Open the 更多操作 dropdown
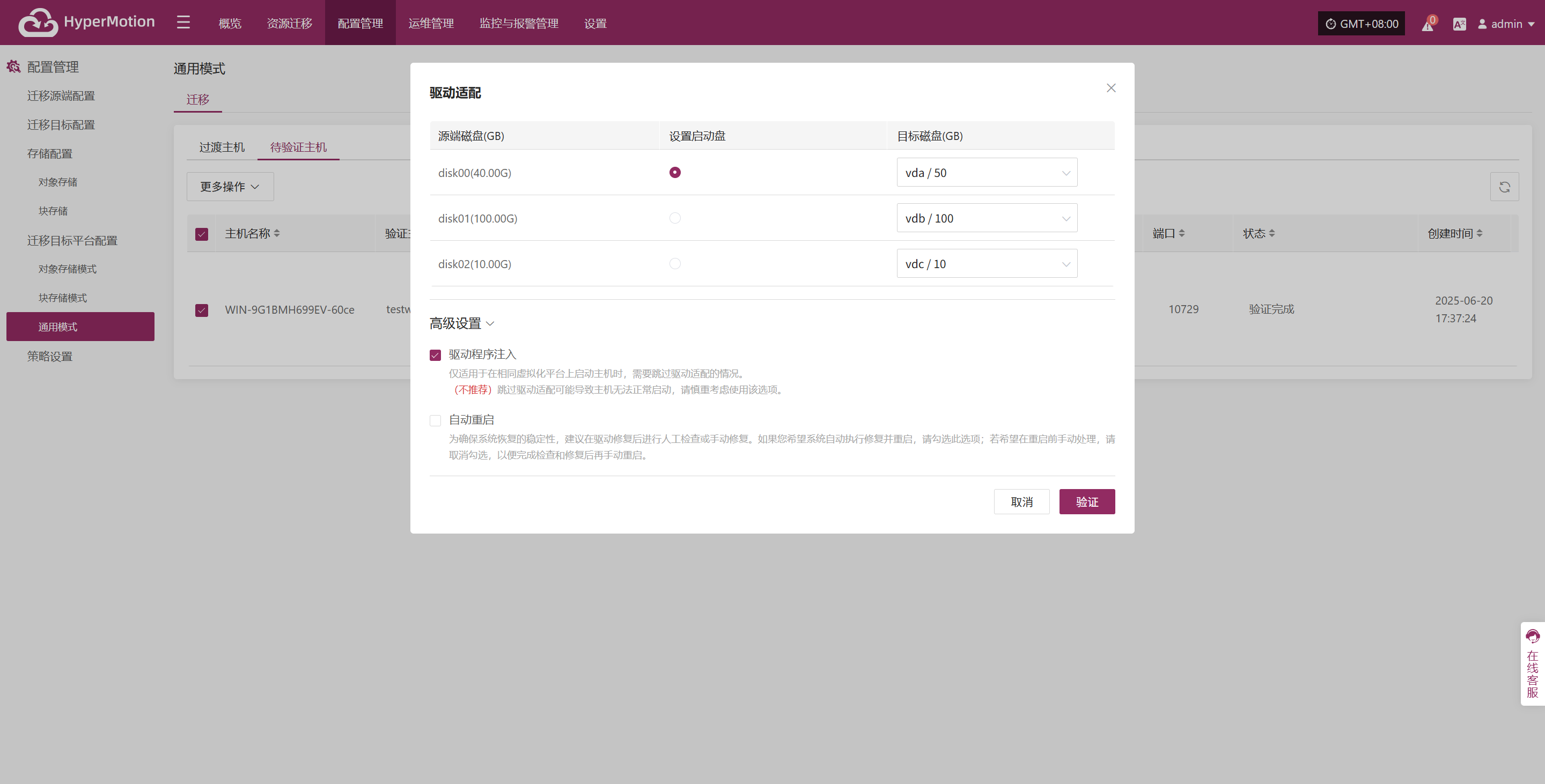This screenshot has height=784, width=1545. tap(230, 187)
